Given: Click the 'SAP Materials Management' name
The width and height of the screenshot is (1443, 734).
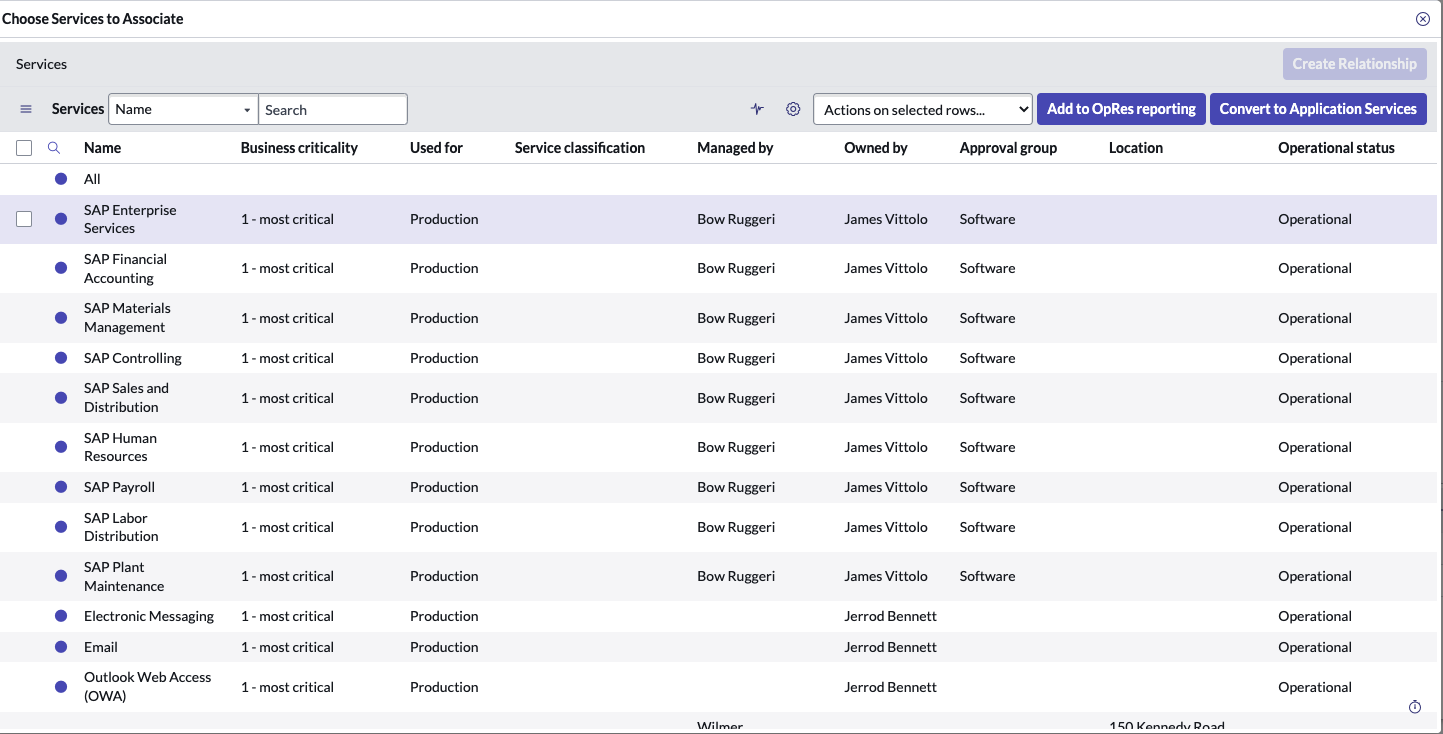Looking at the screenshot, I should [x=127, y=318].
